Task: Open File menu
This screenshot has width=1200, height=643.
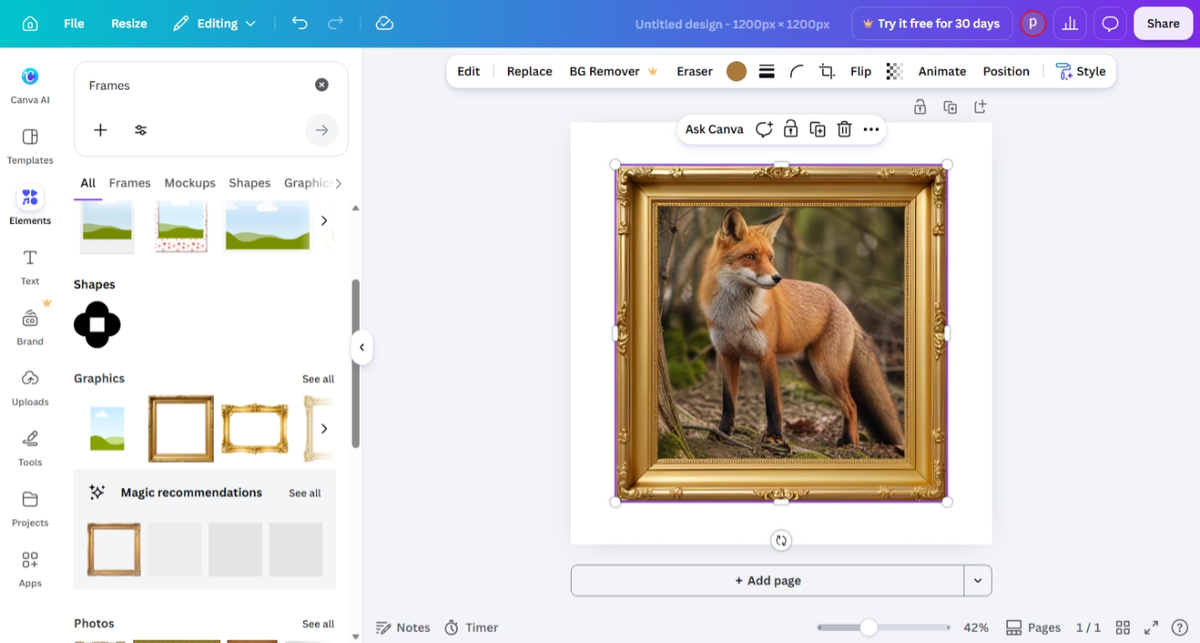Action: click(74, 23)
